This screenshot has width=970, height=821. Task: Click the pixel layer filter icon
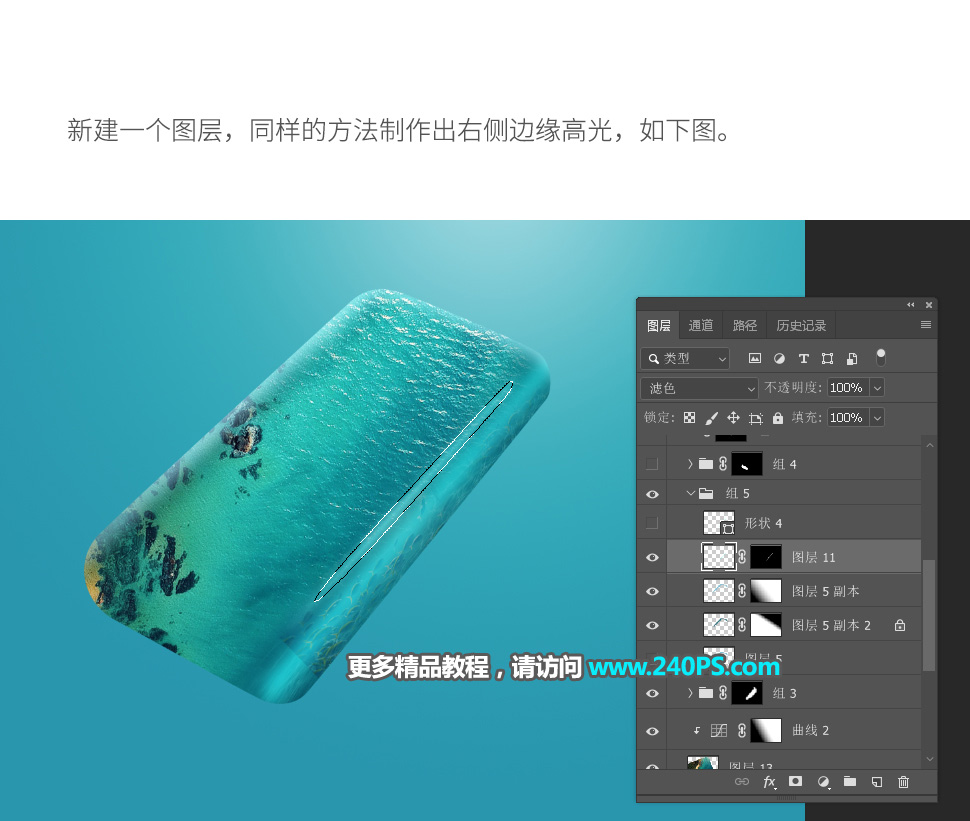click(755, 358)
